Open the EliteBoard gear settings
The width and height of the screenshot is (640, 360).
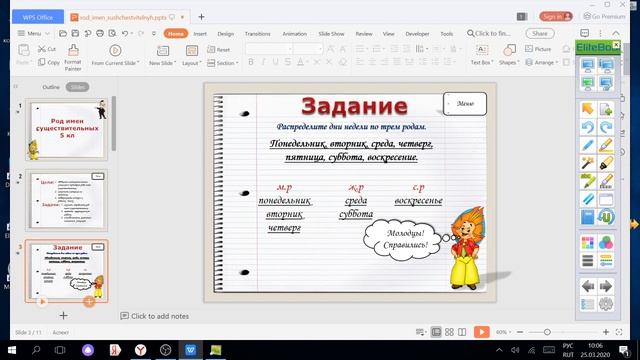point(606,304)
